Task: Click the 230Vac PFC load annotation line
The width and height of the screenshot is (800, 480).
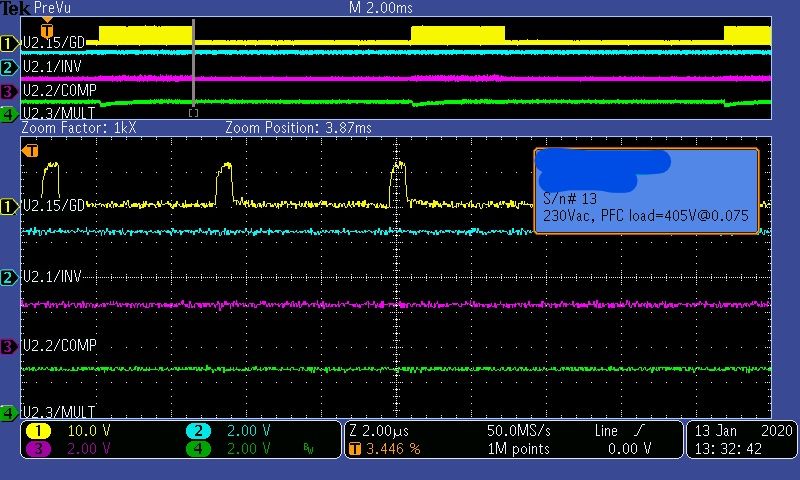Action: point(646,215)
